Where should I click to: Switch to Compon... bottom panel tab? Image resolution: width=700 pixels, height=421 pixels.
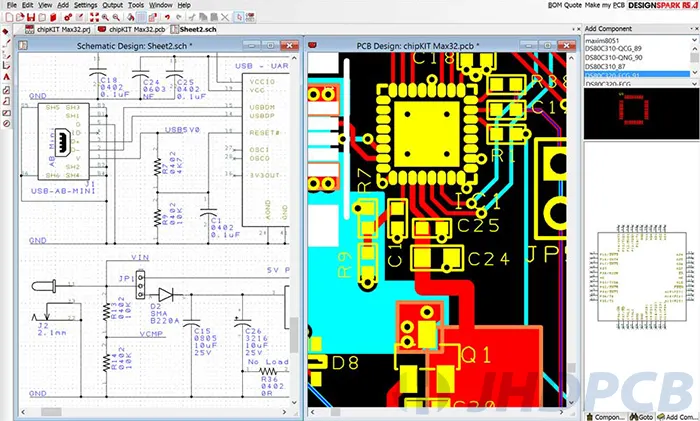click(605, 417)
